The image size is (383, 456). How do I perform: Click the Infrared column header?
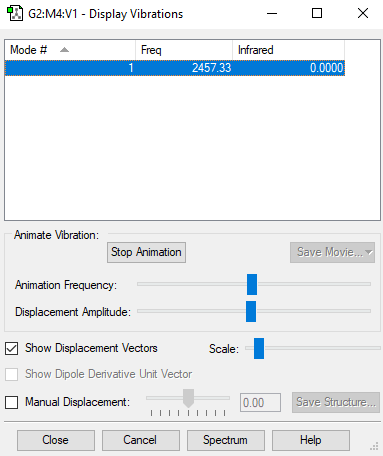coord(288,50)
